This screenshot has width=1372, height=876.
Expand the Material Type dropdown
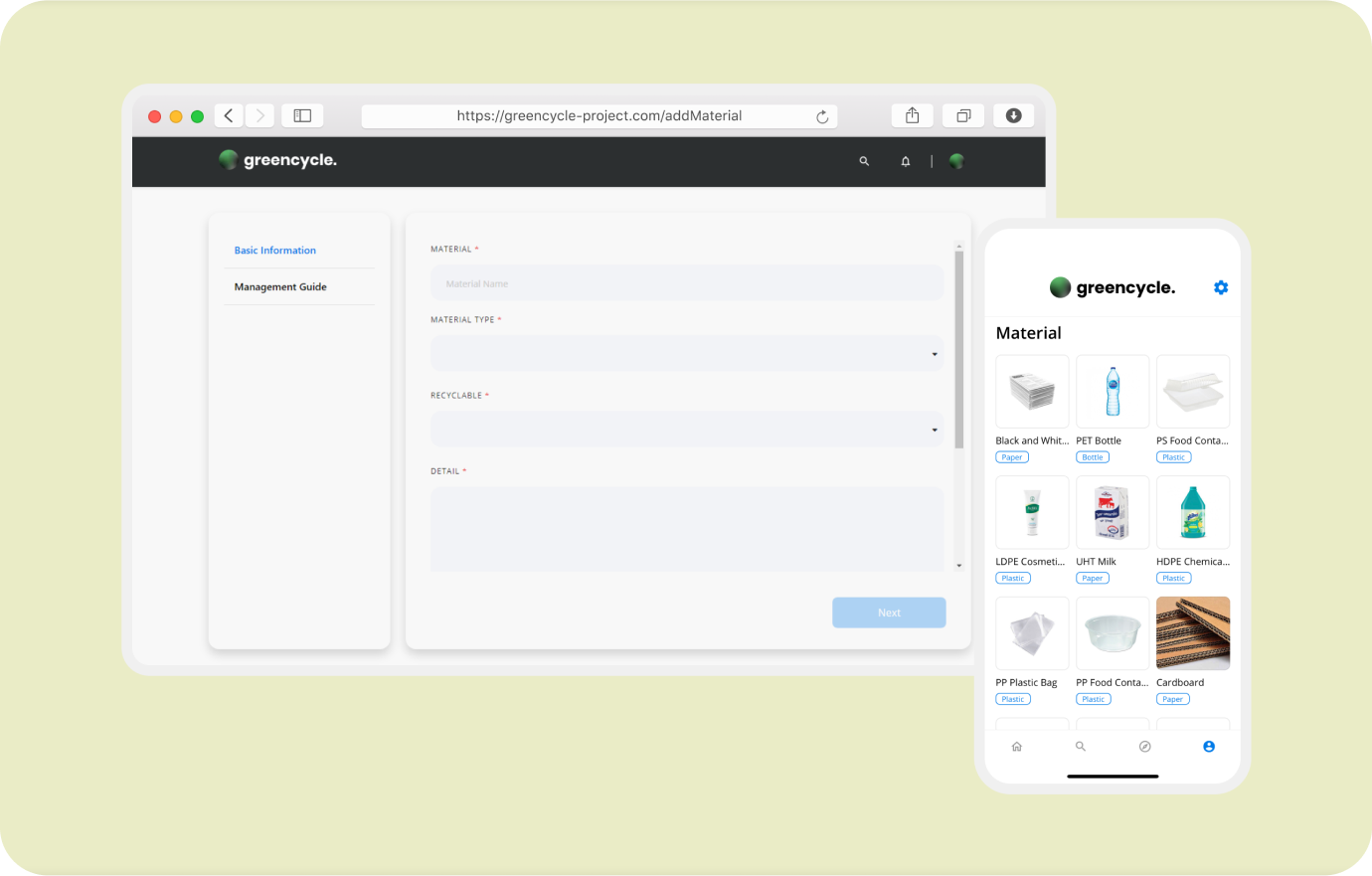pyautogui.click(x=687, y=354)
